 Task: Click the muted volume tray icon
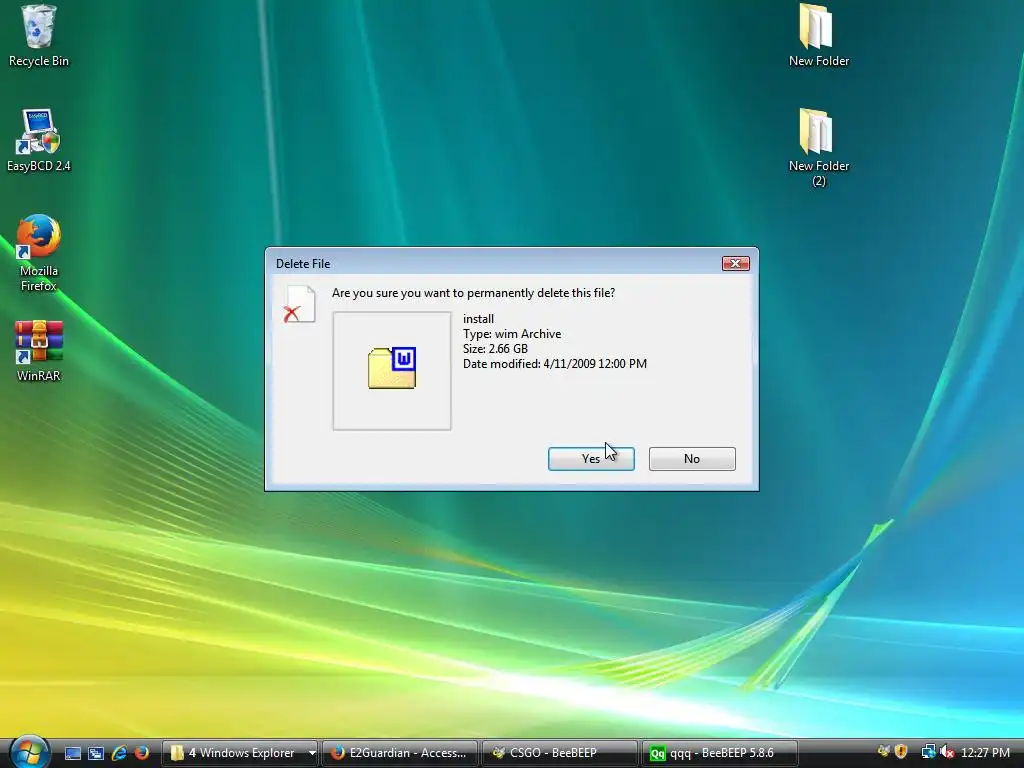click(x=947, y=752)
